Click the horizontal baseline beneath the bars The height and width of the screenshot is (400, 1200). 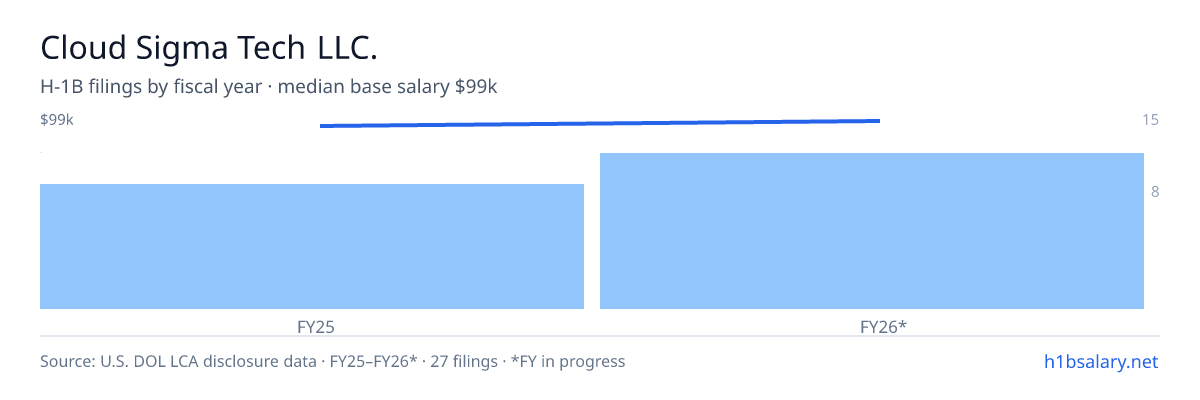[x=600, y=336]
